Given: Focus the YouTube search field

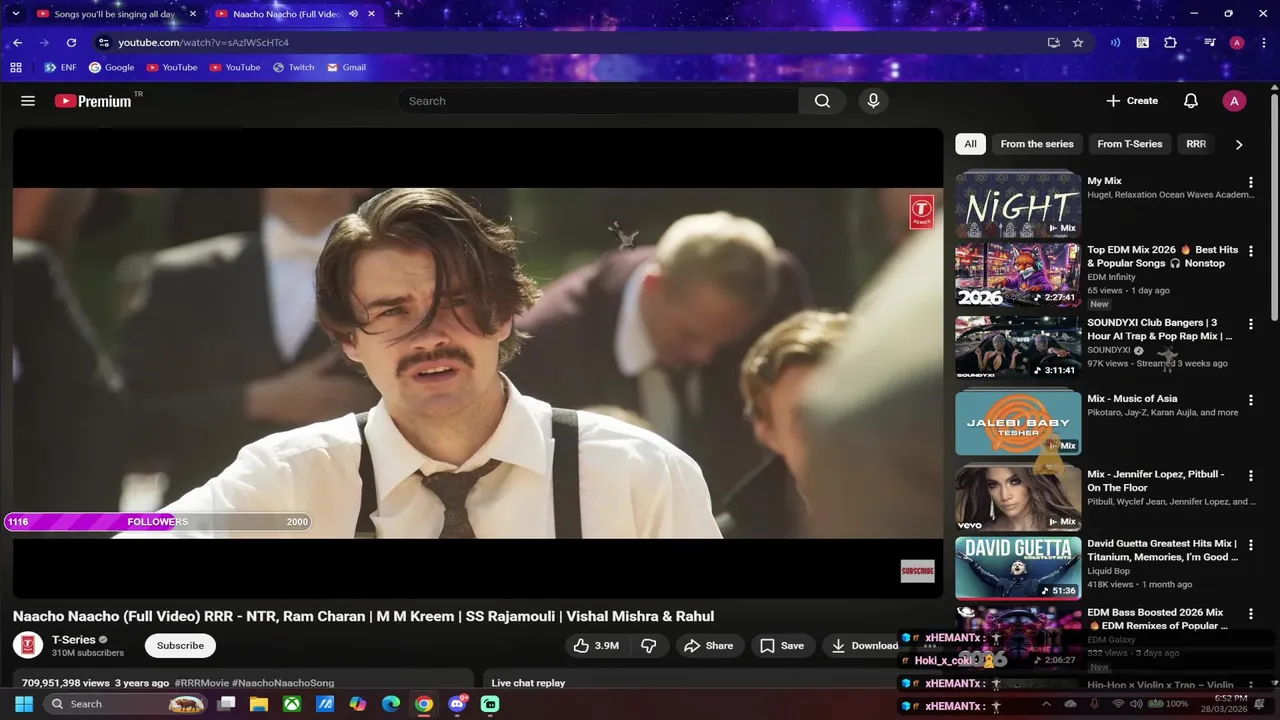Looking at the screenshot, I should 597,101.
